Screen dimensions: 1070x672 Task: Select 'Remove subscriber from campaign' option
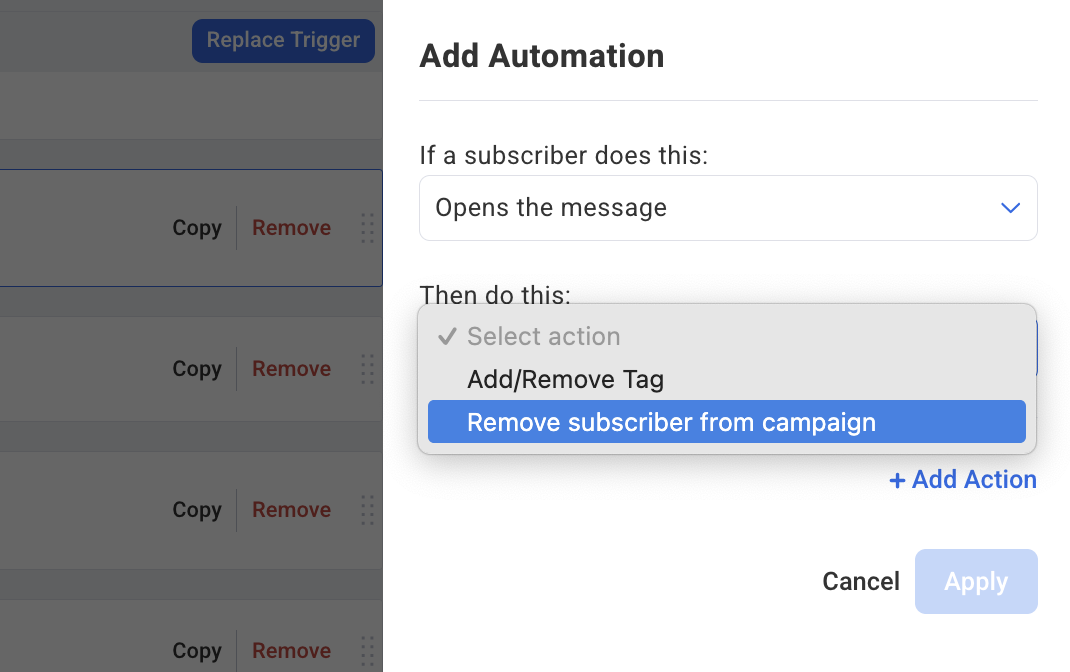[726, 422]
